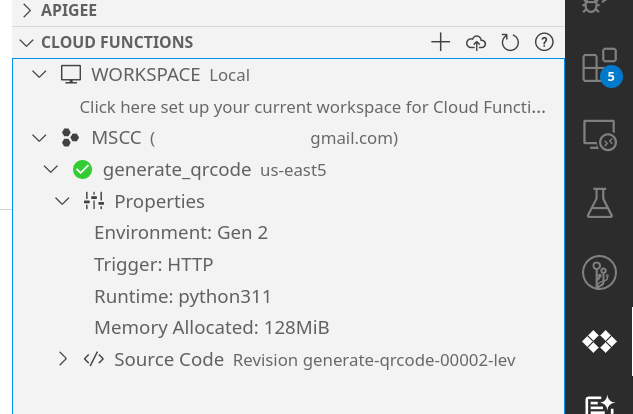The image size is (633, 414).
Task: Open the Testing flask icon
Action: click(599, 203)
